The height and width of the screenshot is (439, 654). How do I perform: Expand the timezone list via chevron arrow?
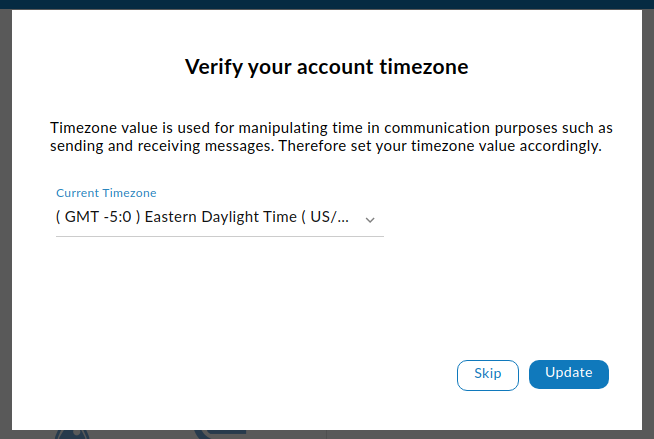[370, 220]
